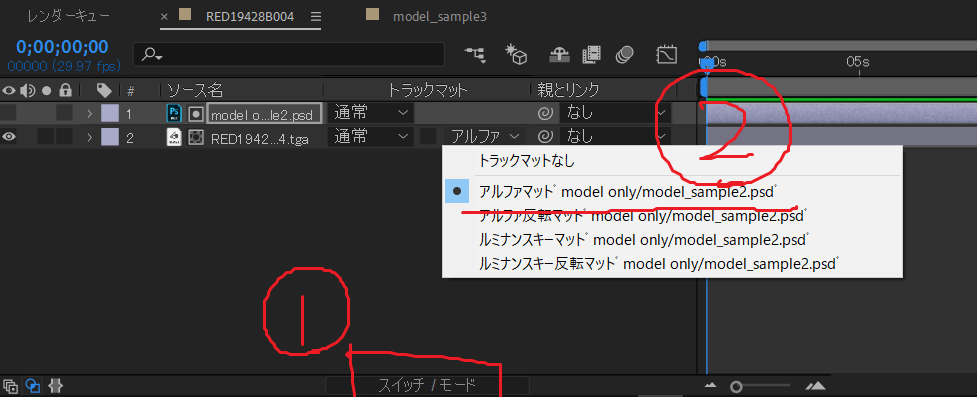Click the TGA file icon on layer 2
The width and height of the screenshot is (977, 397).
pyautogui.click(x=174, y=137)
